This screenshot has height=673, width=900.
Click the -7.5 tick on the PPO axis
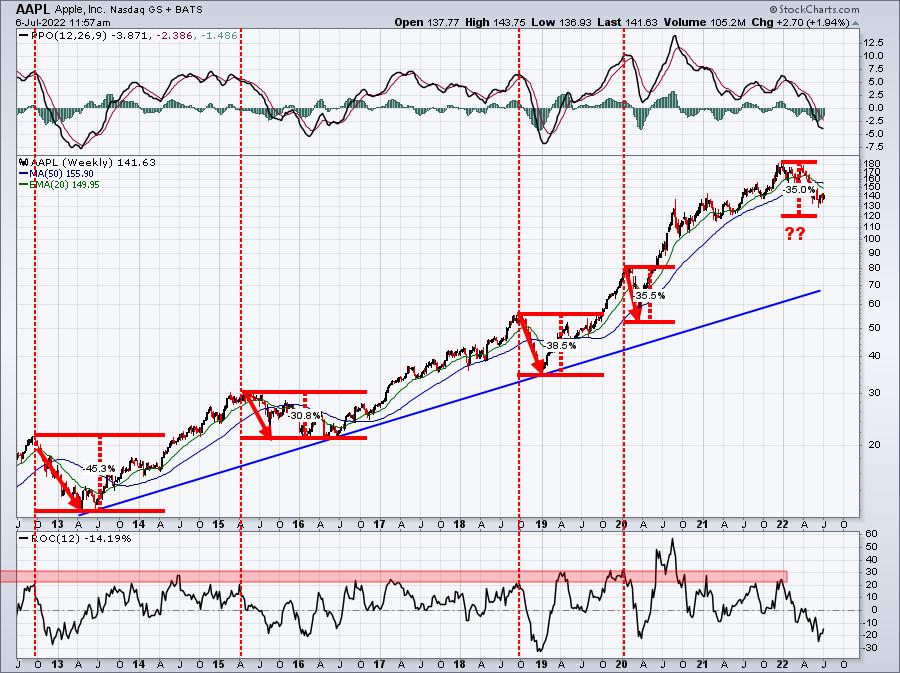872,146
